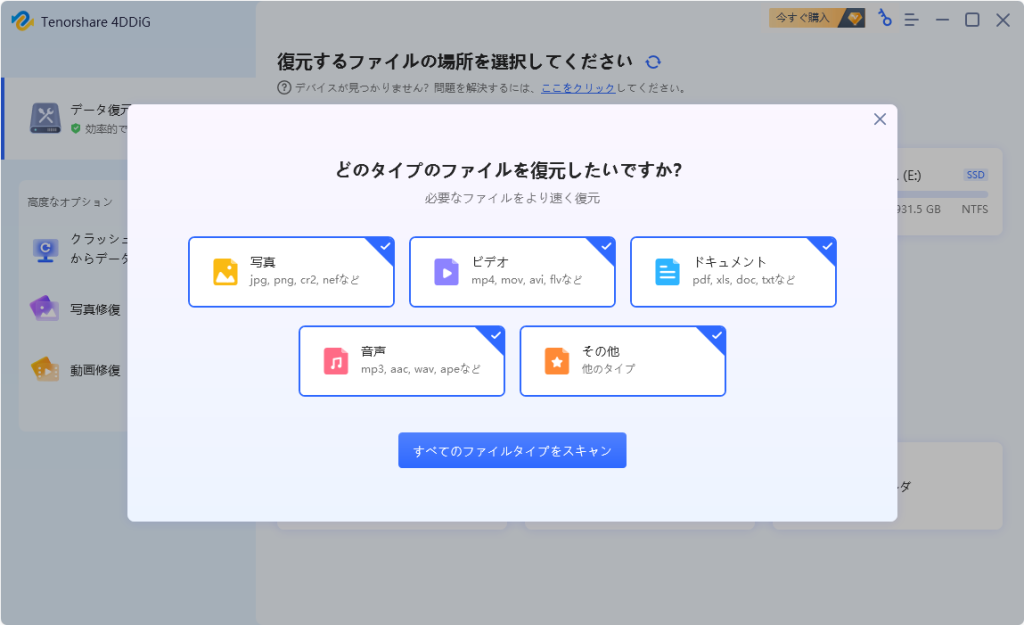This screenshot has height=625, width=1024.
Task: Uncheck the その他 corner checkmark
Action: click(716, 336)
